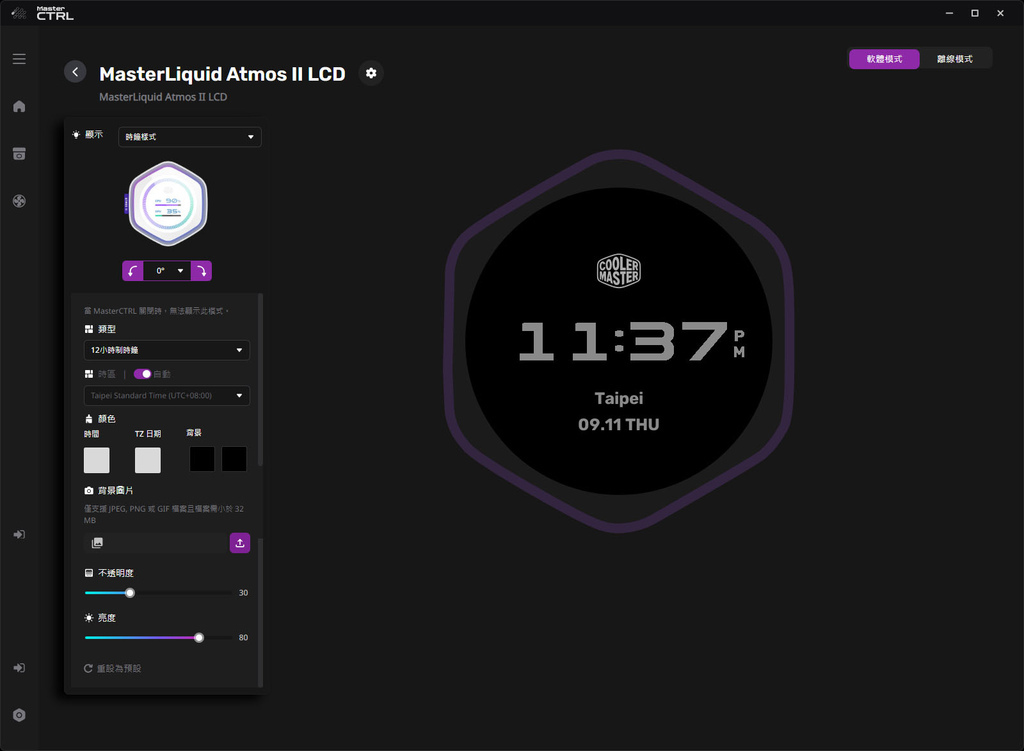Open the fan control sidebar icon
Screen dimensions: 1024x751
coord(19,201)
